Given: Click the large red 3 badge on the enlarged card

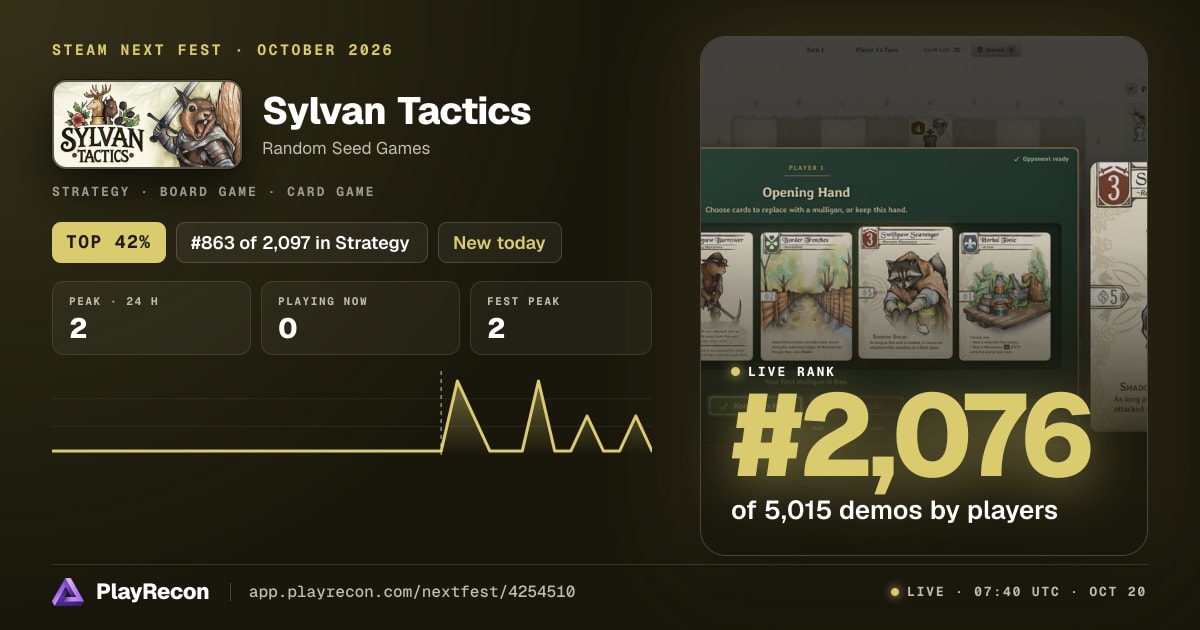Looking at the screenshot, I should (x=1113, y=187).
